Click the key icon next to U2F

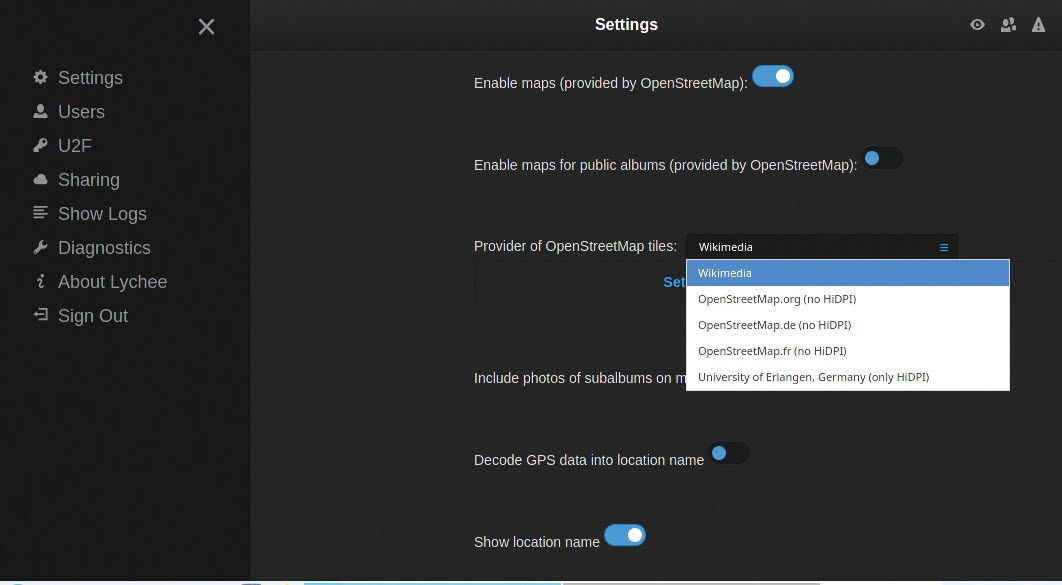coord(41,145)
